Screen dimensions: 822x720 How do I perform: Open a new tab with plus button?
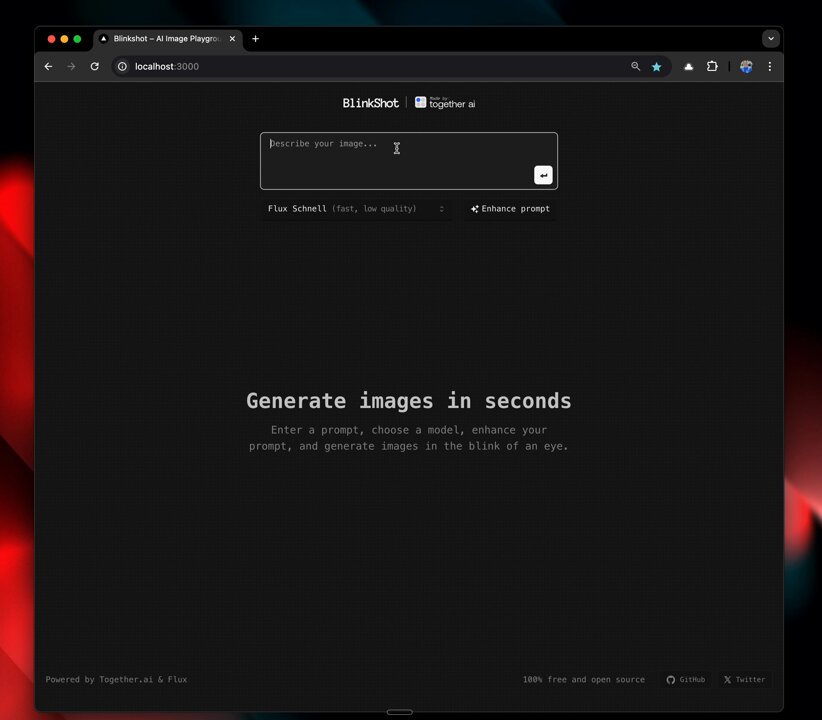pyautogui.click(x=255, y=39)
